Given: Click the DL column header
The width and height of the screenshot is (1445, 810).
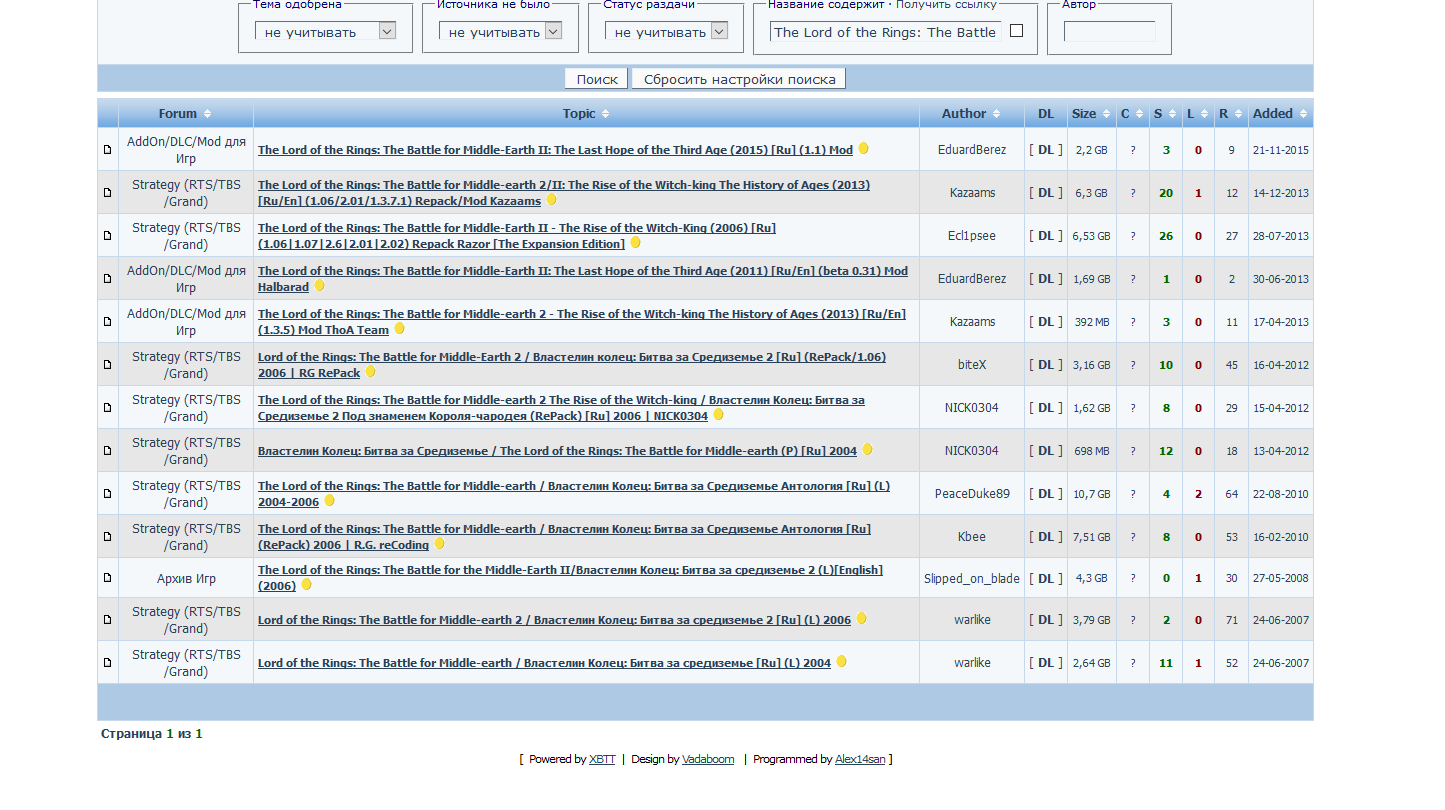Looking at the screenshot, I should [1046, 114].
